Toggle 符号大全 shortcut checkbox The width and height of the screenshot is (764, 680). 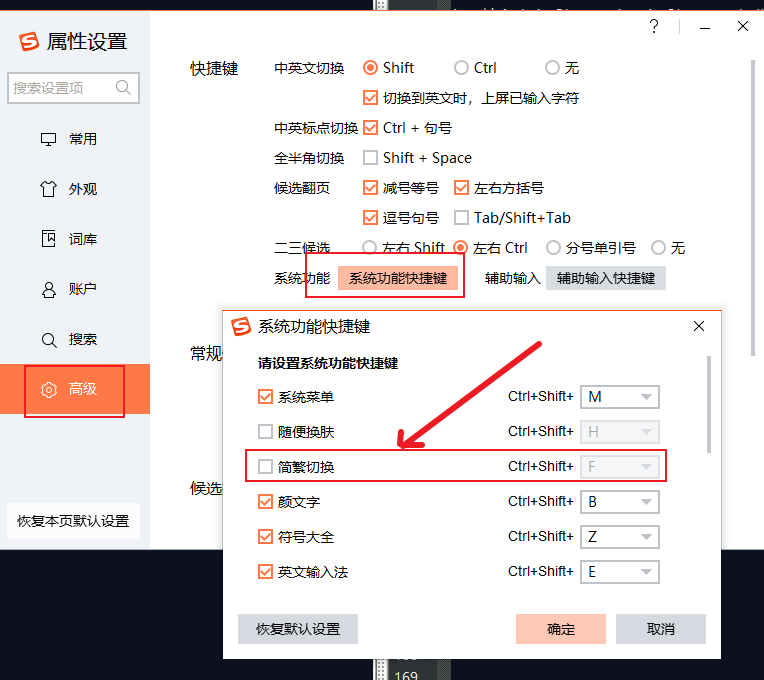pos(265,537)
